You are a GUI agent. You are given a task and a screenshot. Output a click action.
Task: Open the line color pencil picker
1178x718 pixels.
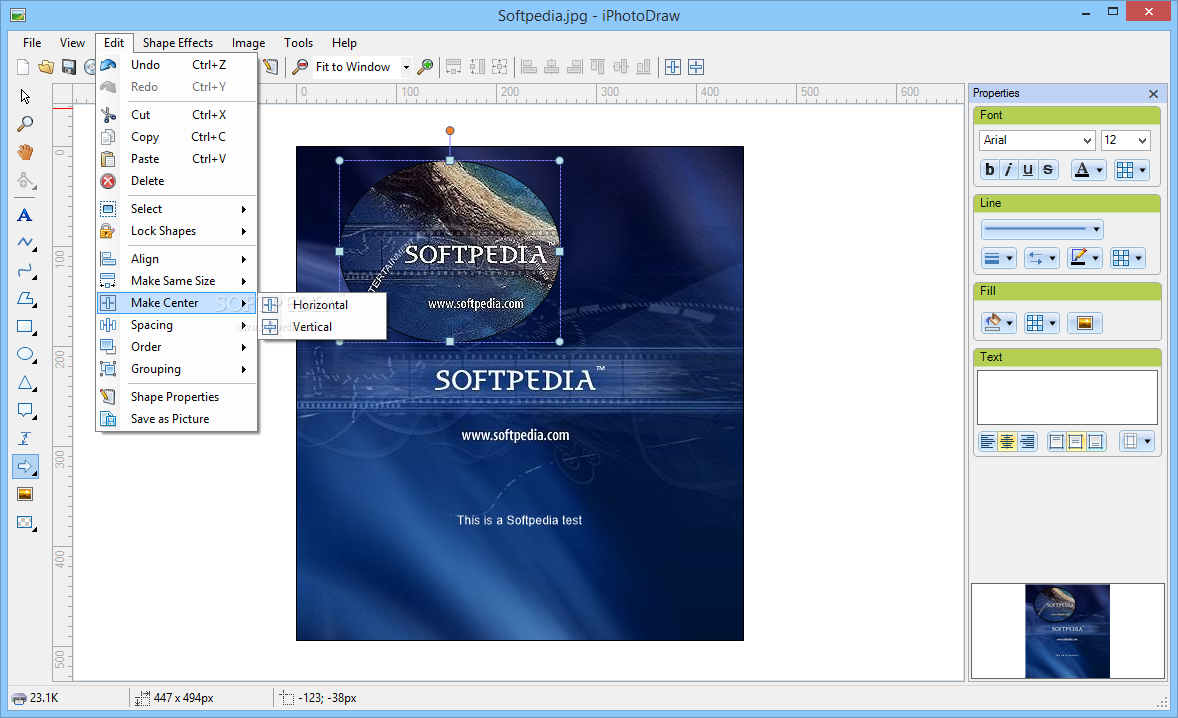1085,258
